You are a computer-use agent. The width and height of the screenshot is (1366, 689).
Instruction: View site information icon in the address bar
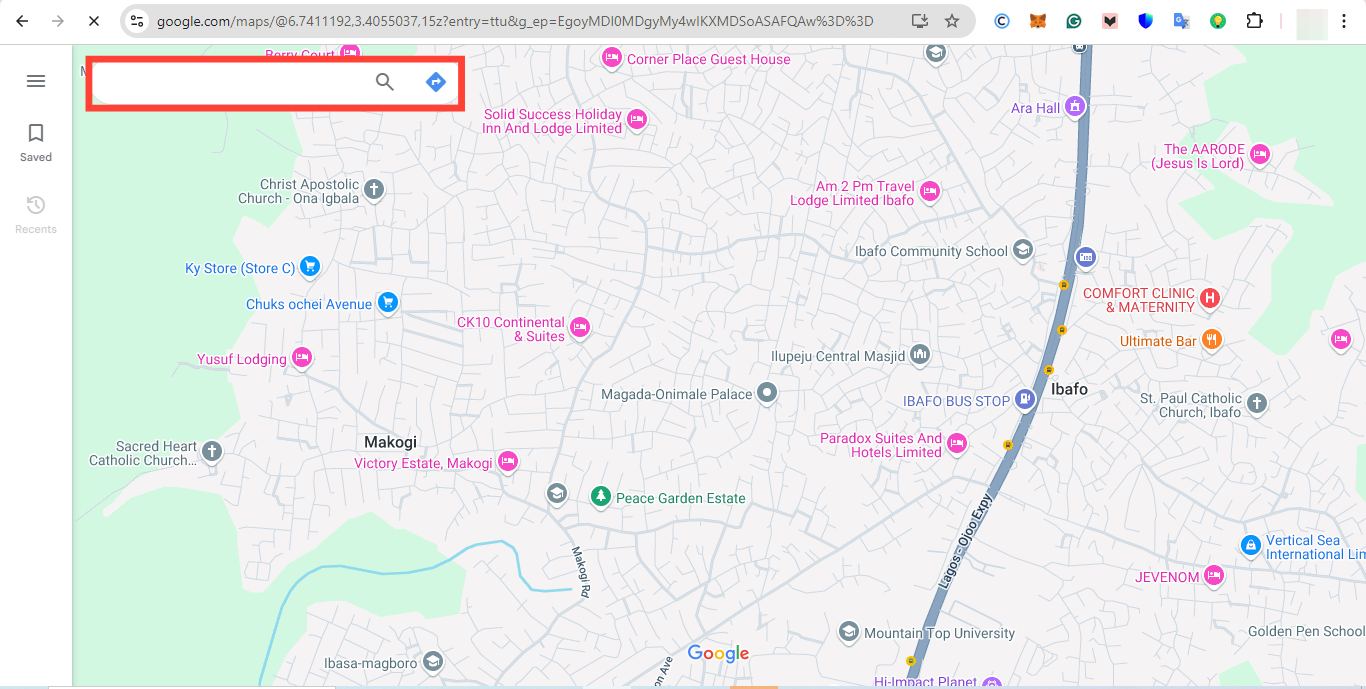(137, 21)
